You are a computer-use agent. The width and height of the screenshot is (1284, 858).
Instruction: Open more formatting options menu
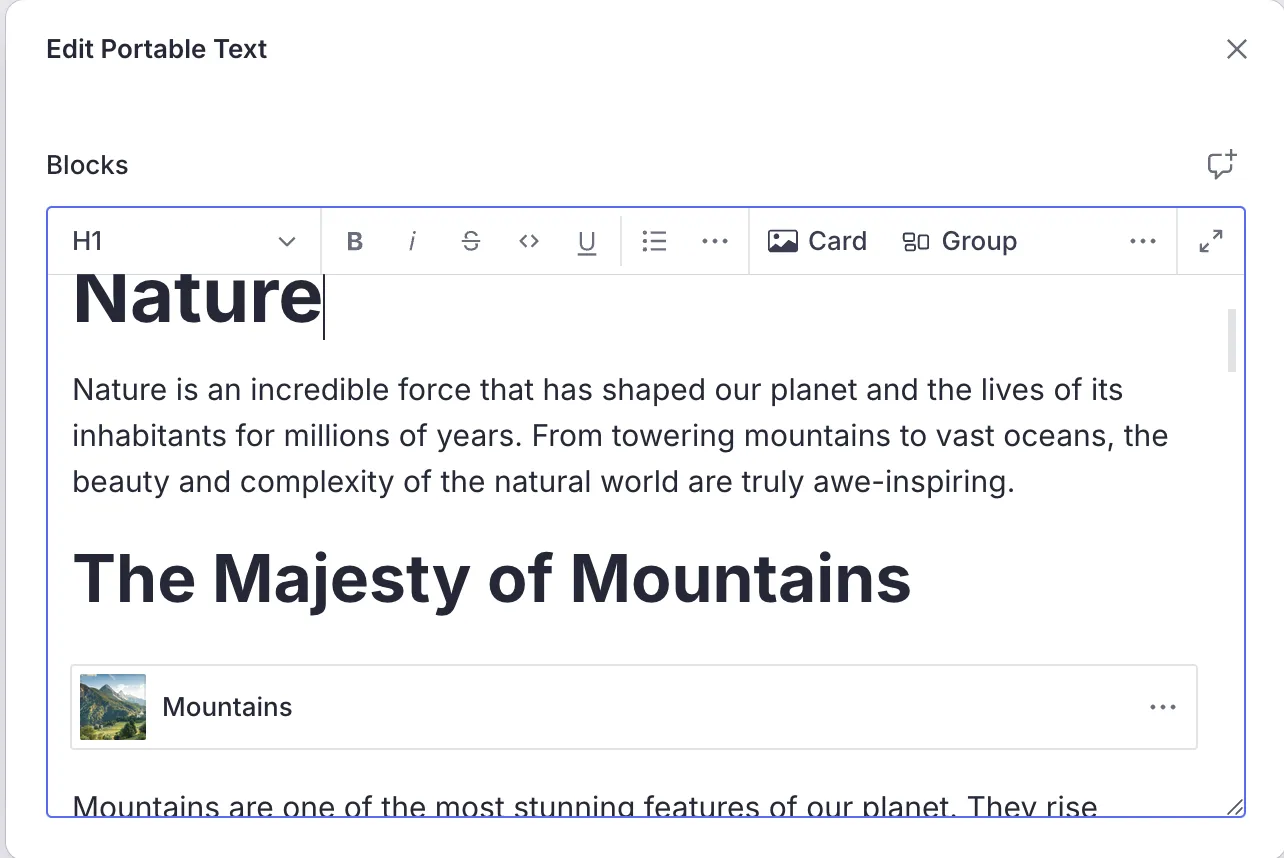(x=715, y=241)
